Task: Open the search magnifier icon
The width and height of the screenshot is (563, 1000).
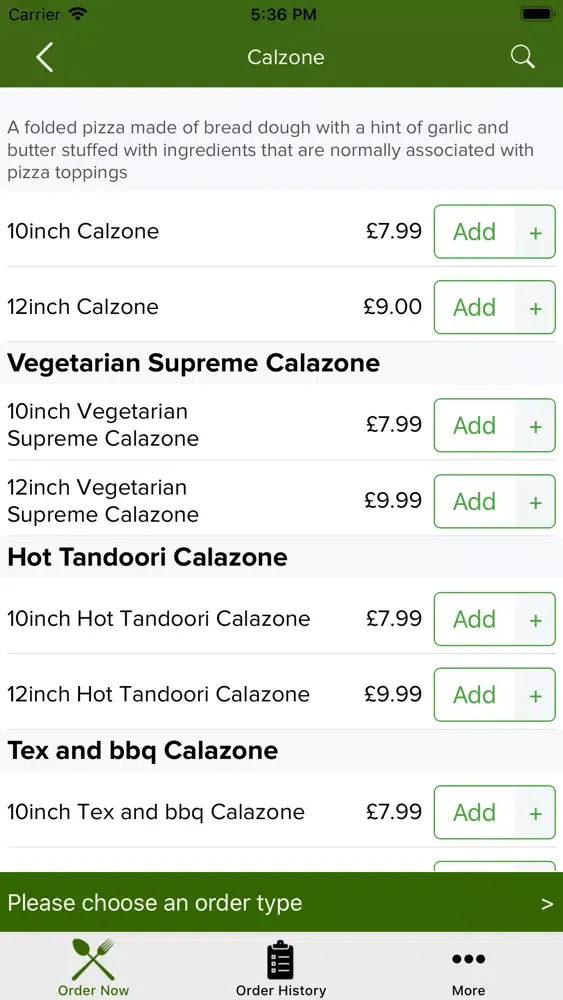Action: pos(522,57)
